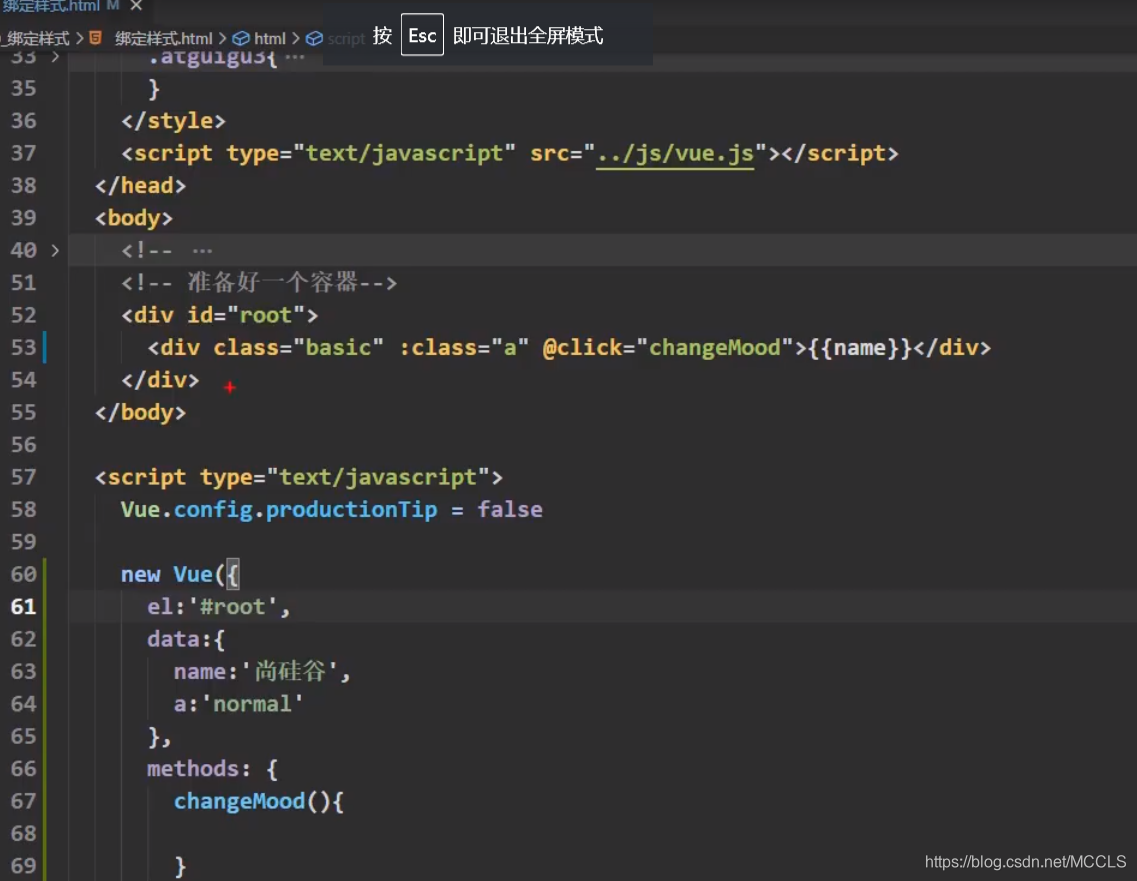Click the 绑定样式 folder breadcrumb
The height and width of the screenshot is (881, 1137).
(36, 38)
